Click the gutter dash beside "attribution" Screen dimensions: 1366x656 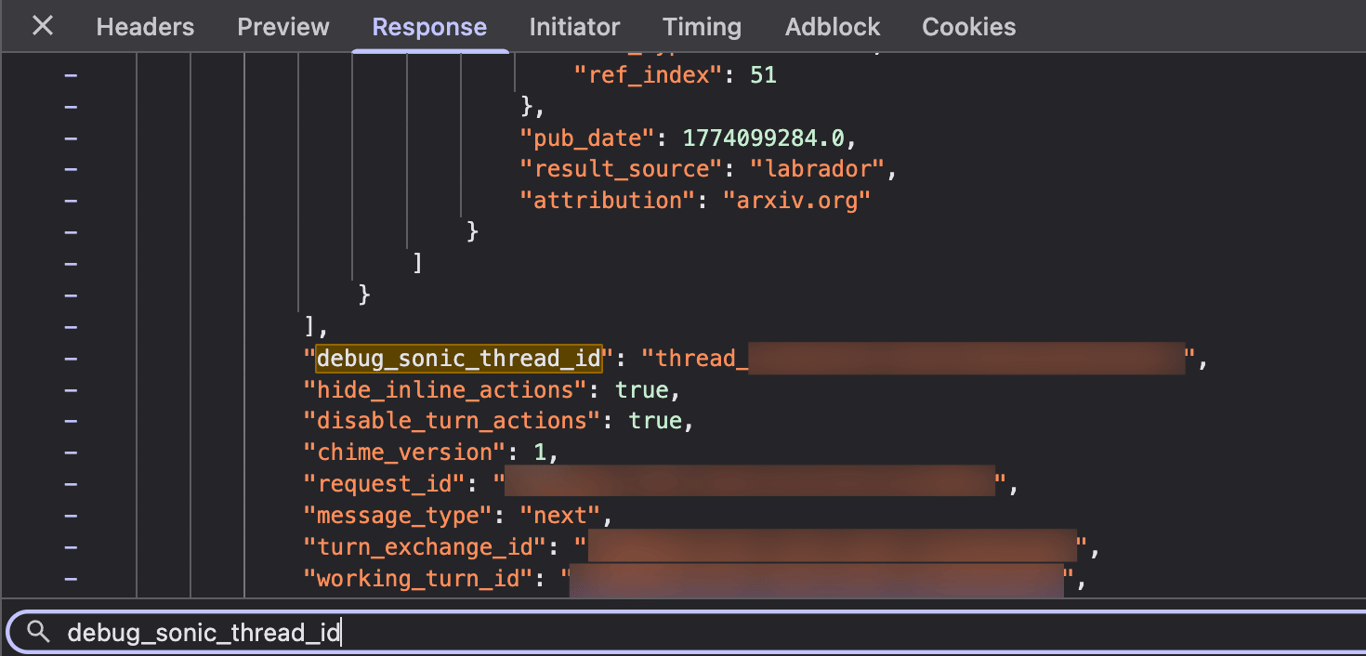pos(71,200)
